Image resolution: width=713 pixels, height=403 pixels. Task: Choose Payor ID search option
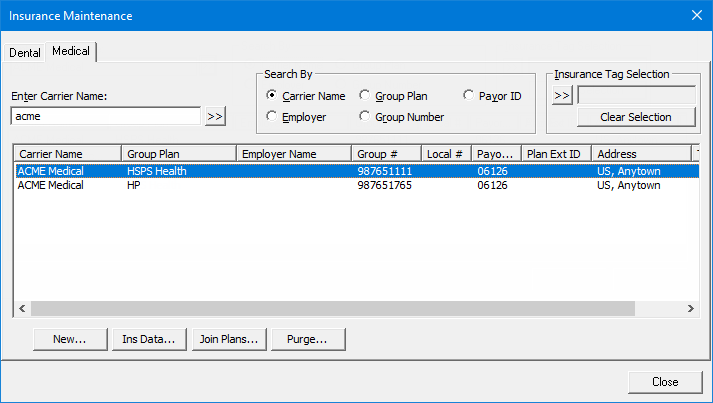point(470,96)
